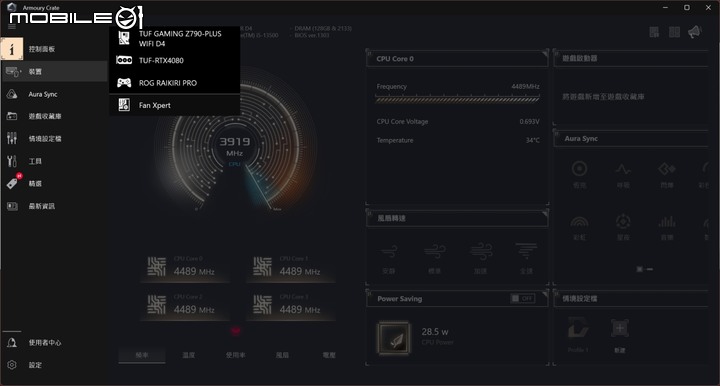
Task: Select the 全速 full-speed fan mode
Action: pyautogui.click(x=526, y=259)
